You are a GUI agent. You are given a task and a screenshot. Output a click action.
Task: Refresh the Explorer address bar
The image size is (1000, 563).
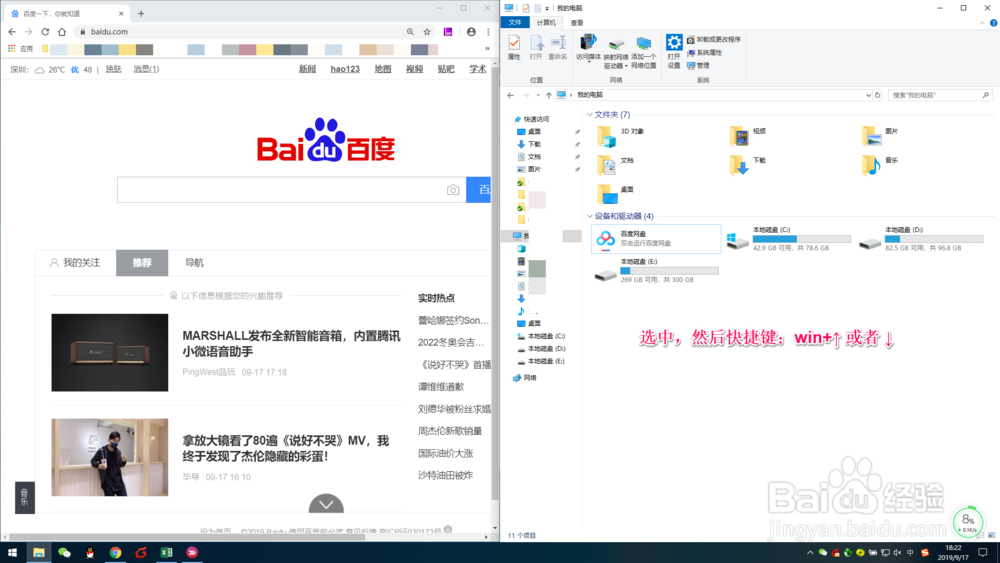(x=878, y=95)
